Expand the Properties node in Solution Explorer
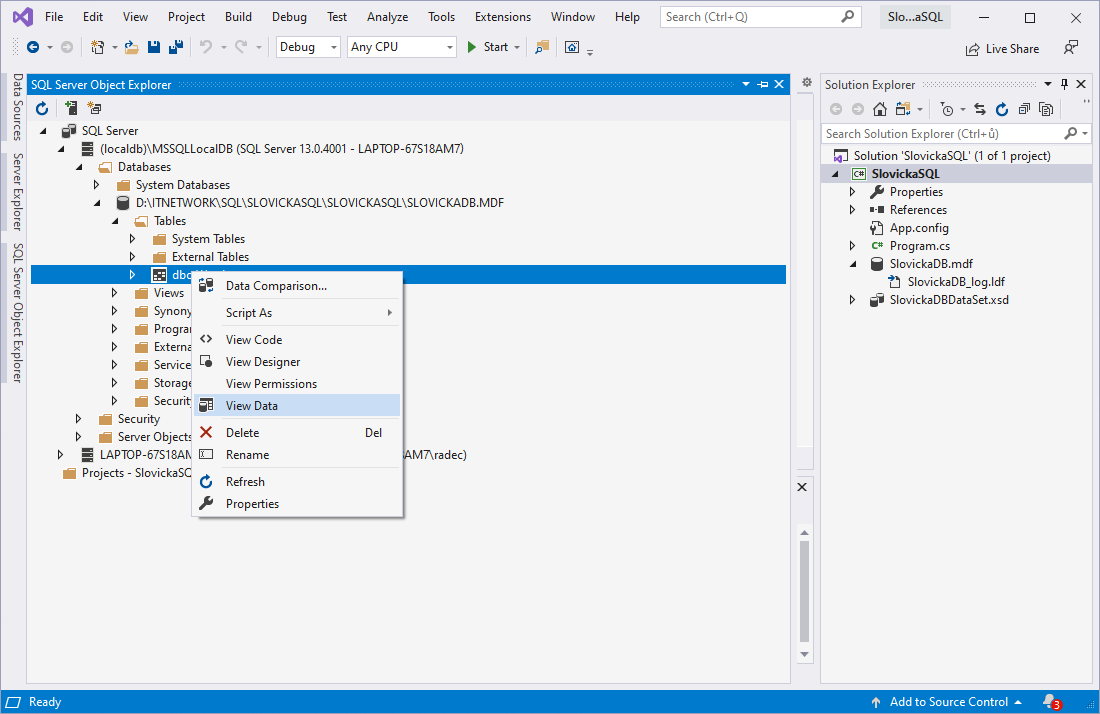 (852, 191)
